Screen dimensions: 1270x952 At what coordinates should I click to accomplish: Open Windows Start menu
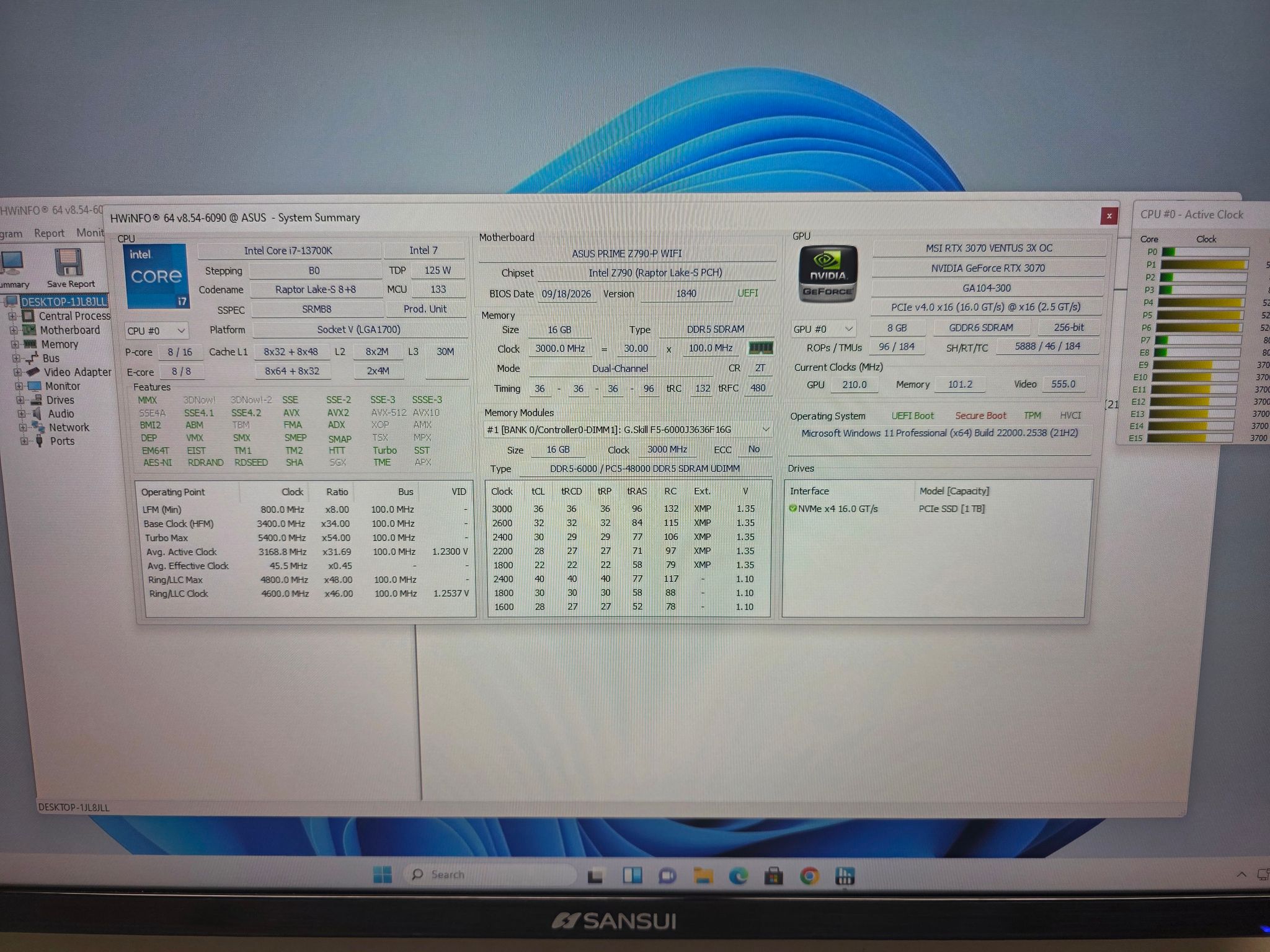(x=382, y=875)
